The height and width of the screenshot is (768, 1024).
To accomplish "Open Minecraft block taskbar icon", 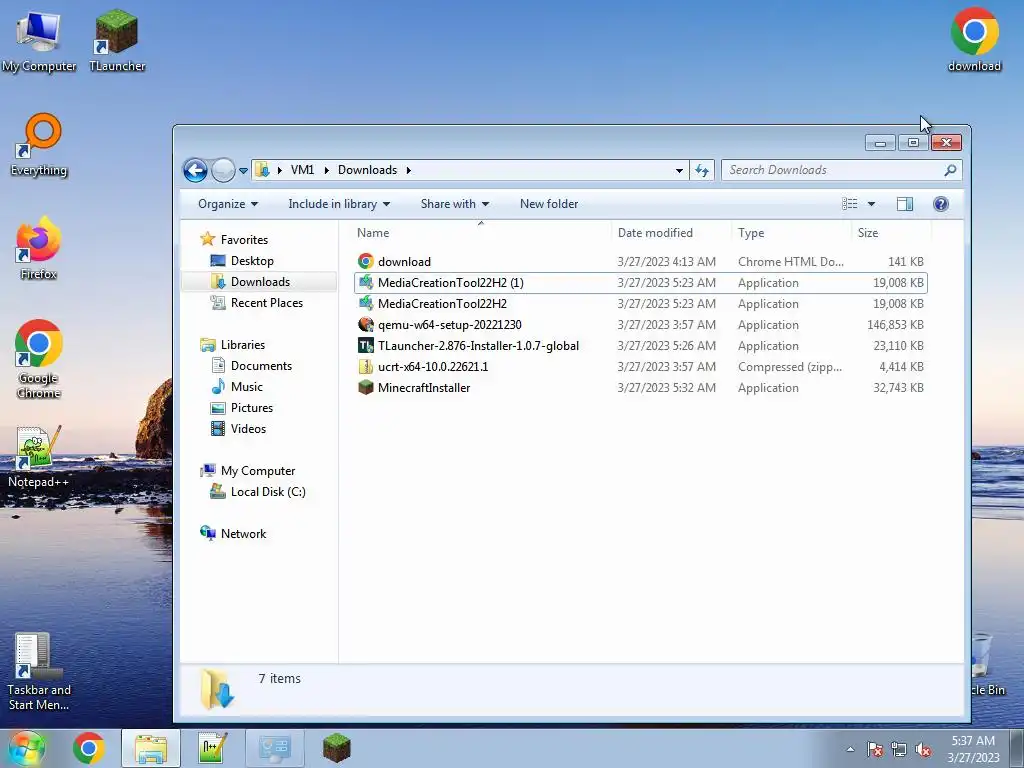I will 336,748.
